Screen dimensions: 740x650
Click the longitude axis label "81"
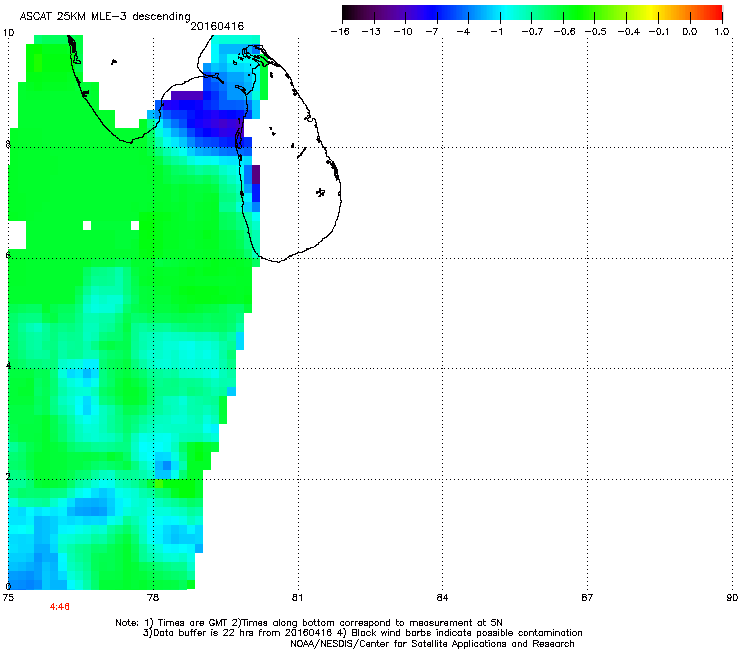tap(297, 598)
